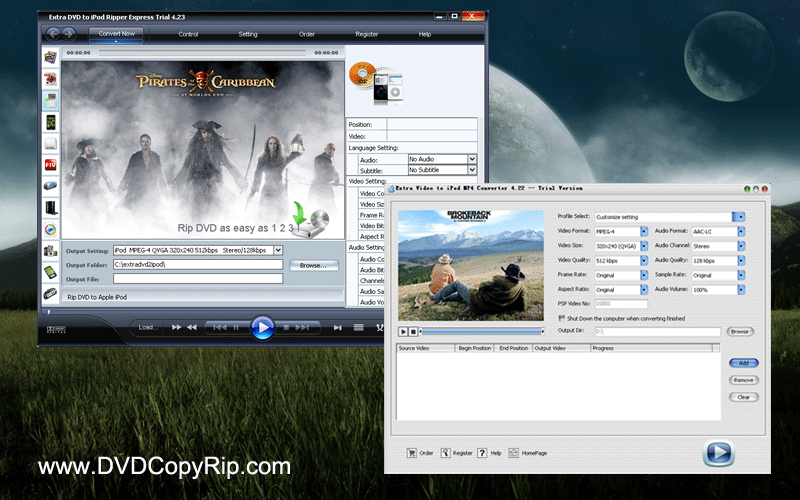Open the Video Format dropdown
The width and height of the screenshot is (800, 500).
pyautogui.click(x=644, y=232)
